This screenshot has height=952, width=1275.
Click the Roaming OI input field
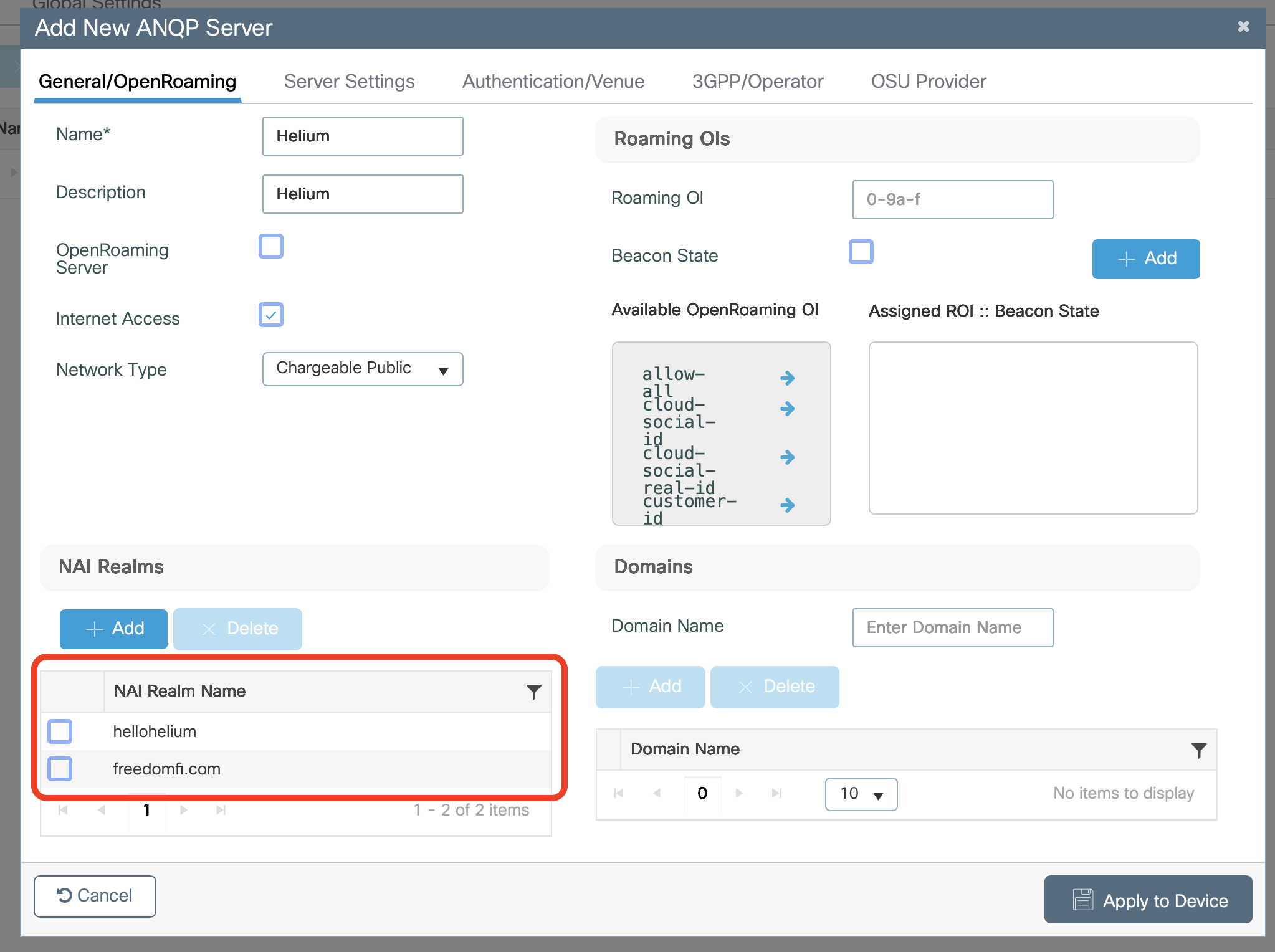pos(952,200)
